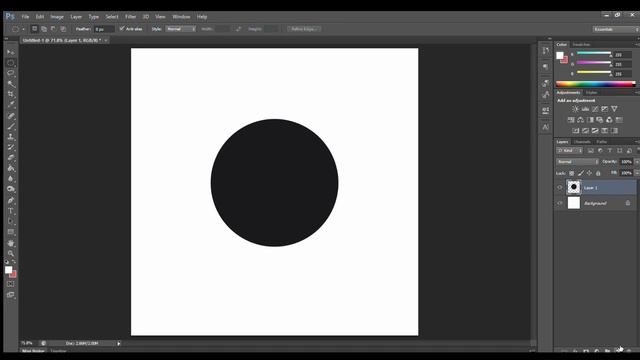Image resolution: width=640 pixels, height=360 pixels.
Task: Select the Lasso tool
Action: pyautogui.click(x=11, y=73)
